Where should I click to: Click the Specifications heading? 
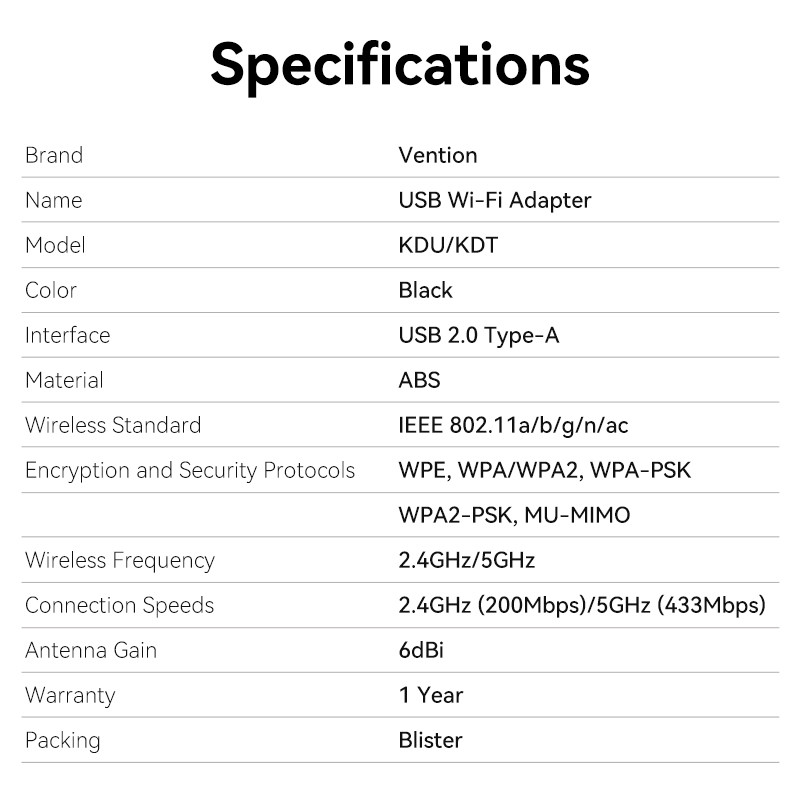400,63
